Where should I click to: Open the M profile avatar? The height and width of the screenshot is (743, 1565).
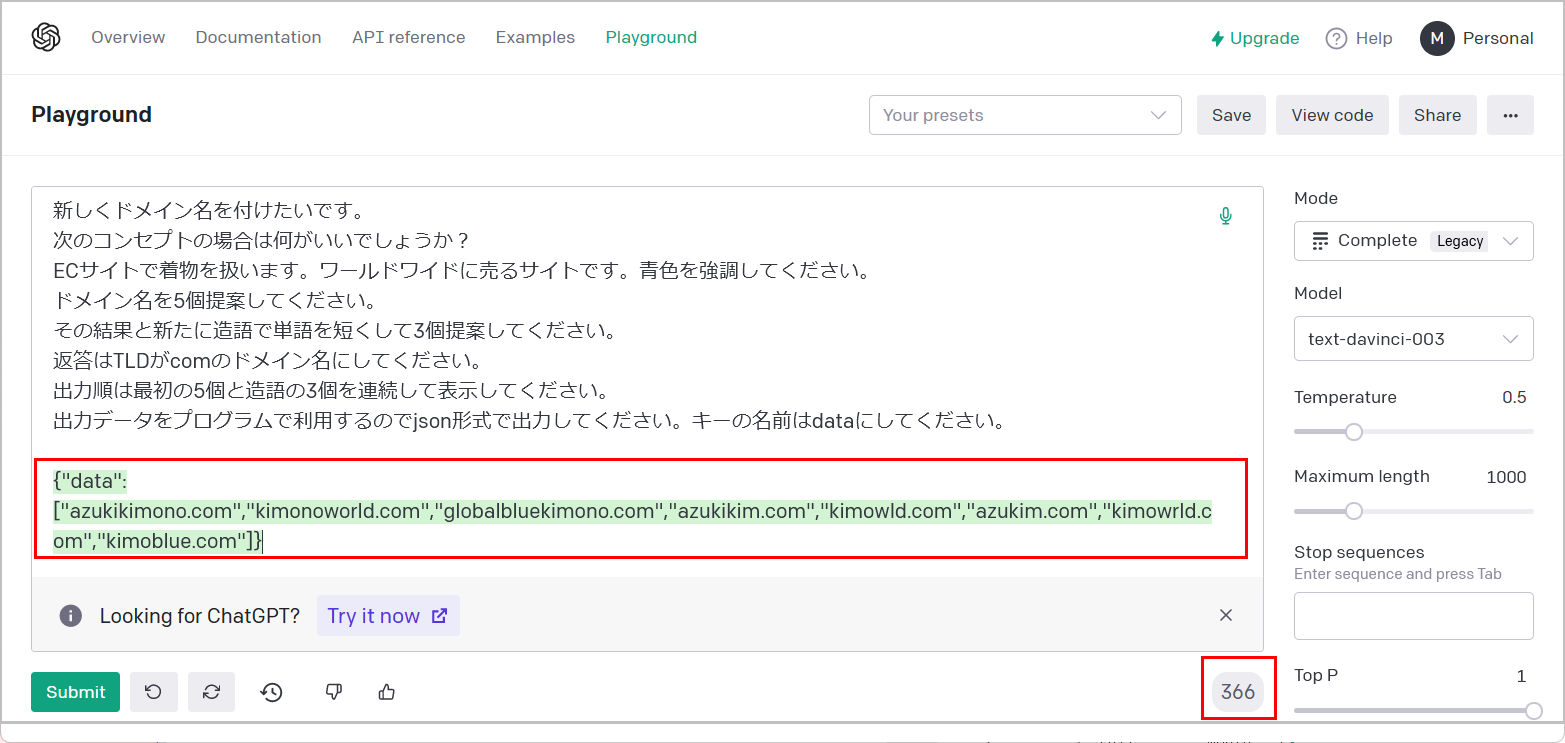1437,38
